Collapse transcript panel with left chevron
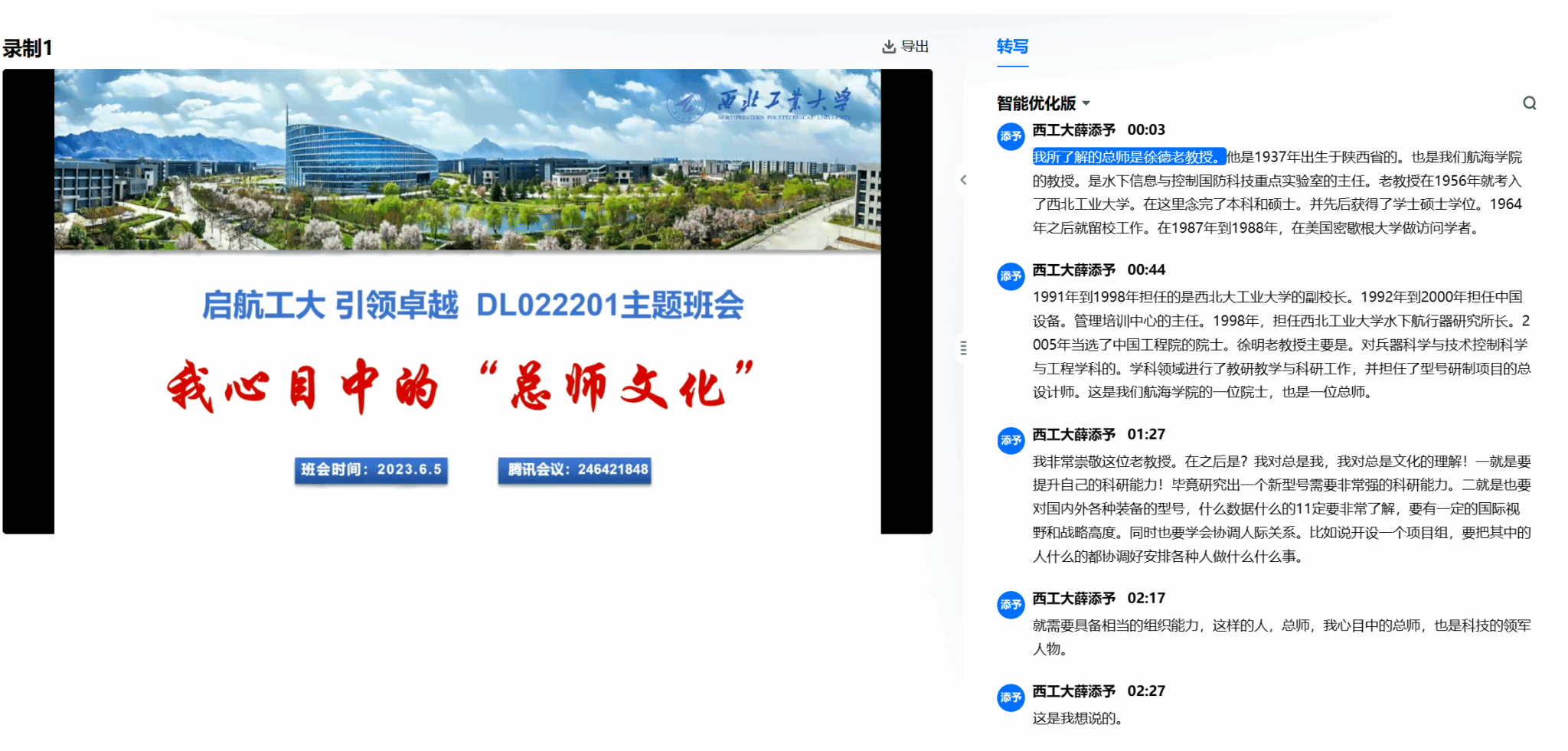Viewport: 1568px width, 751px height. click(x=963, y=180)
